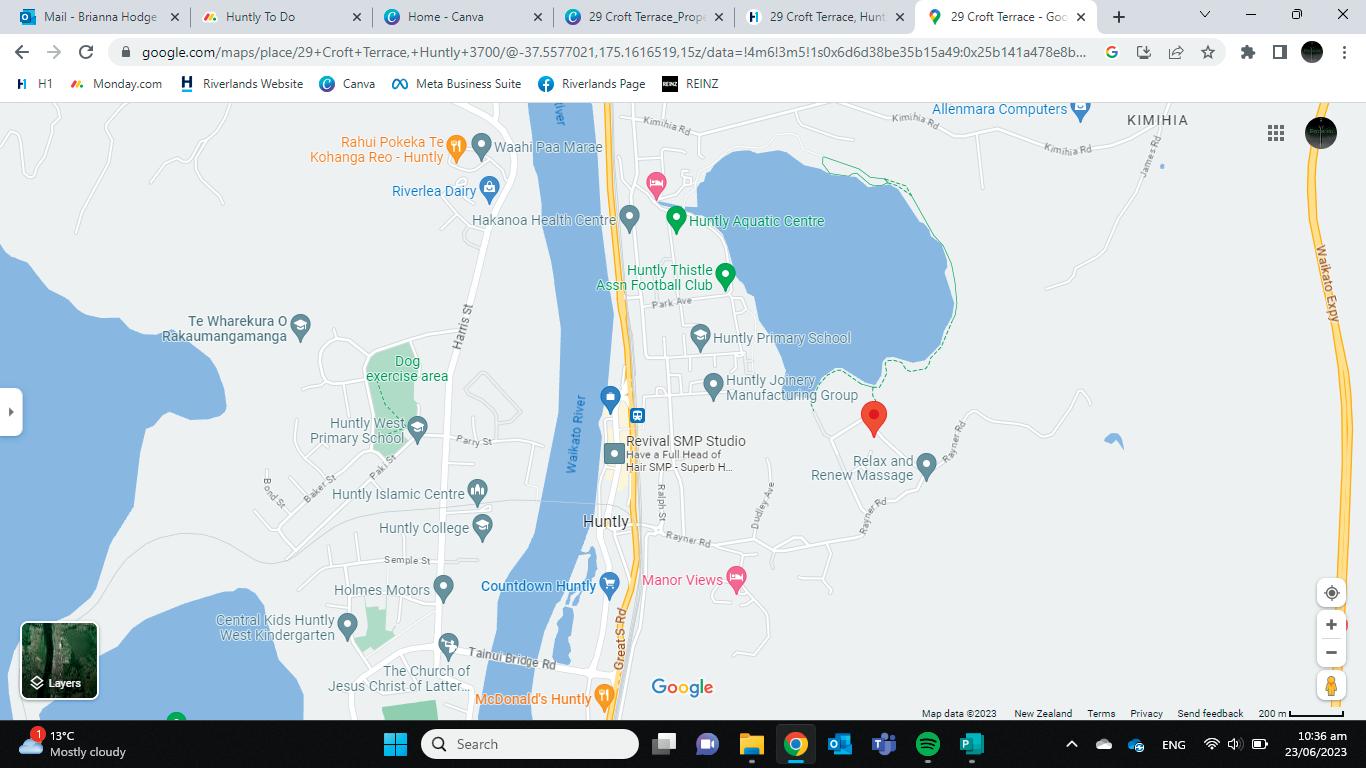Open Privacy link on map footer
Viewport: 1366px width, 768px height.
[1146, 713]
